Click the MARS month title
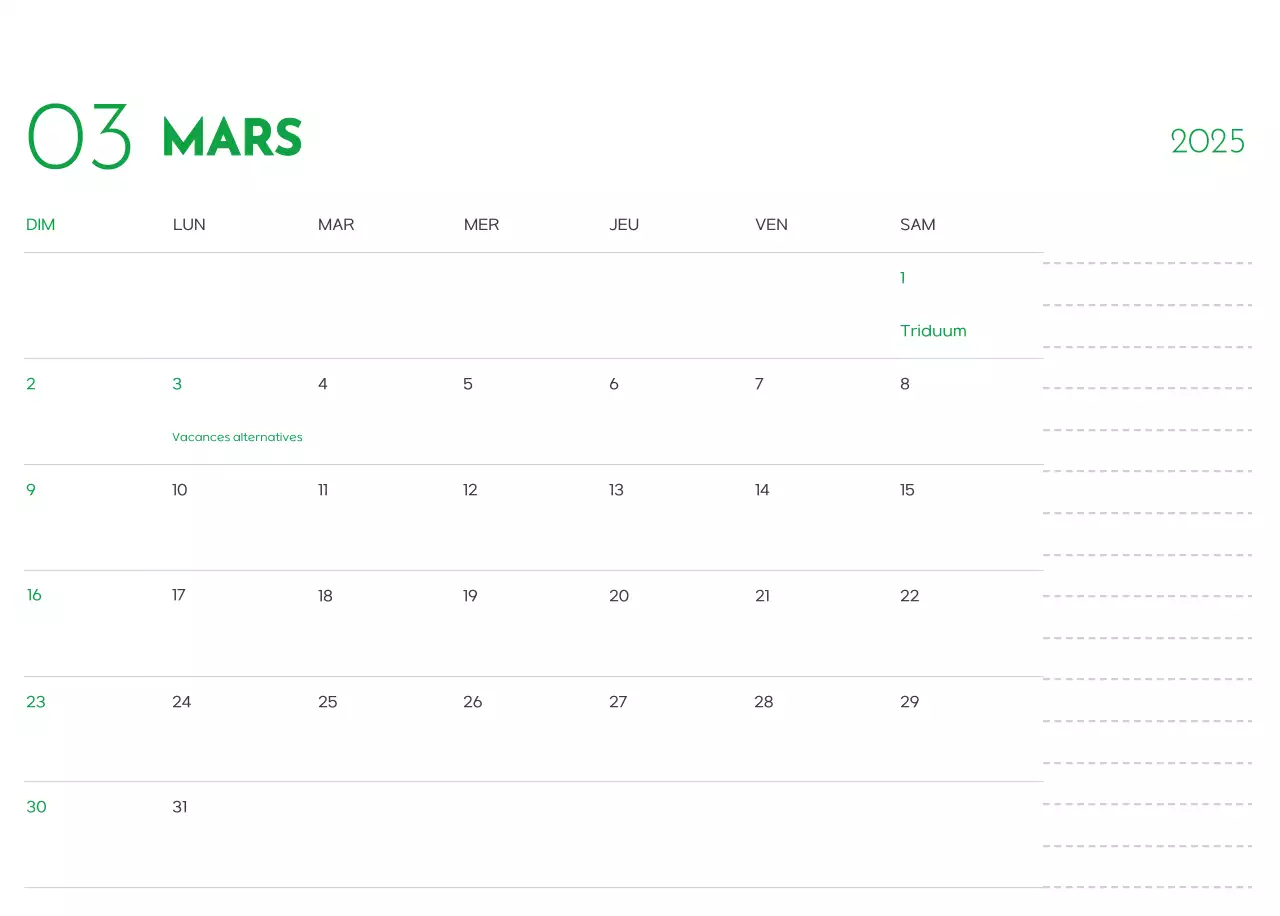The width and height of the screenshot is (1280, 916). (x=232, y=138)
